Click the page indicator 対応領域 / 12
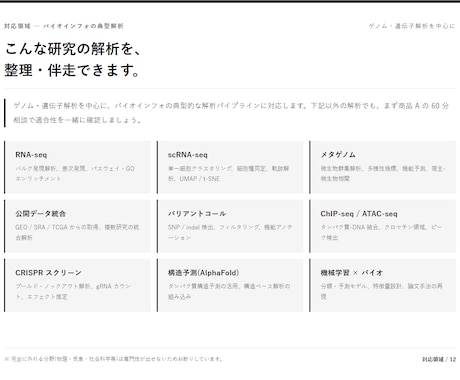The width and height of the screenshot is (460, 380). [x=439, y=359]
